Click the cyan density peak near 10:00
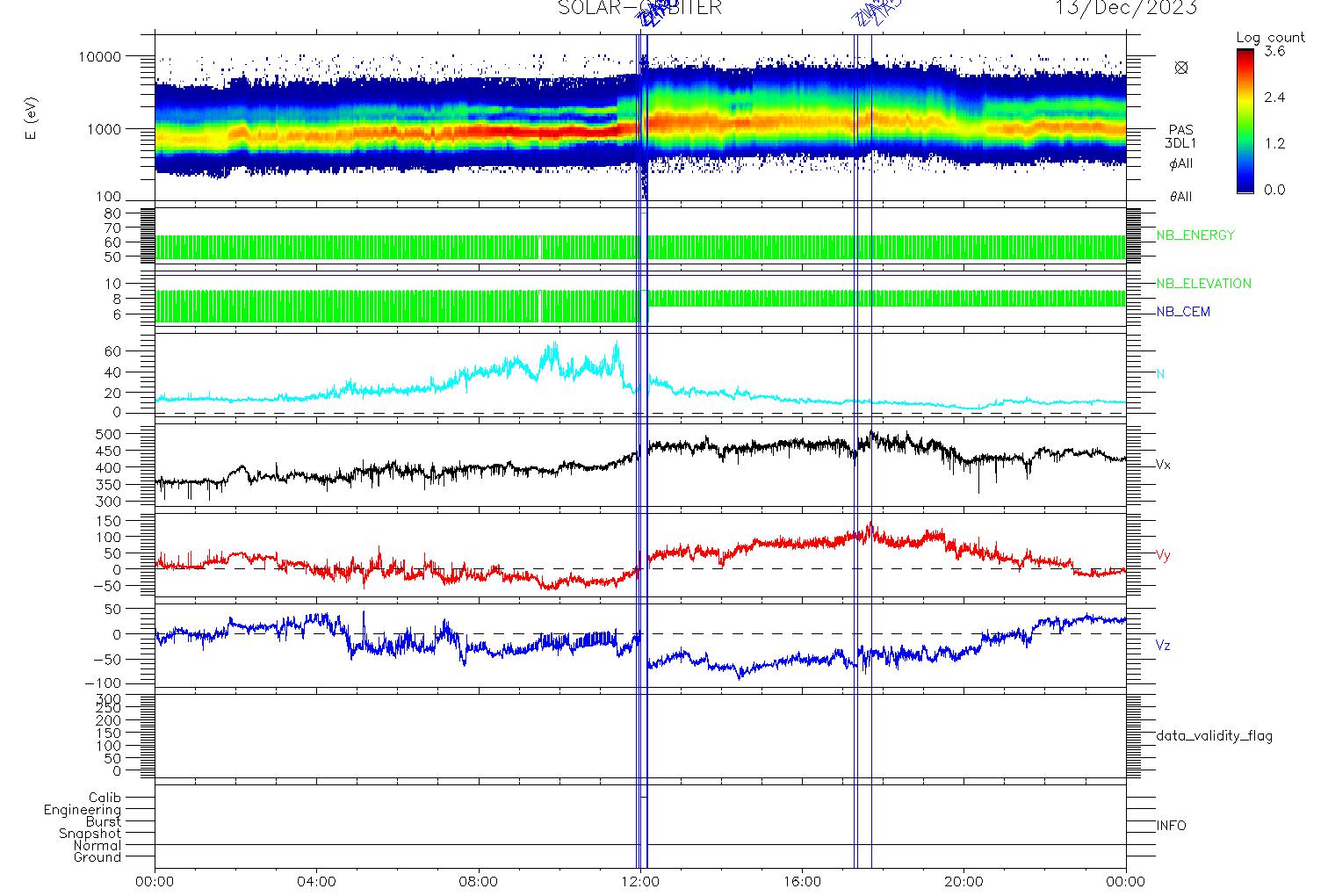 pos(553,351)
